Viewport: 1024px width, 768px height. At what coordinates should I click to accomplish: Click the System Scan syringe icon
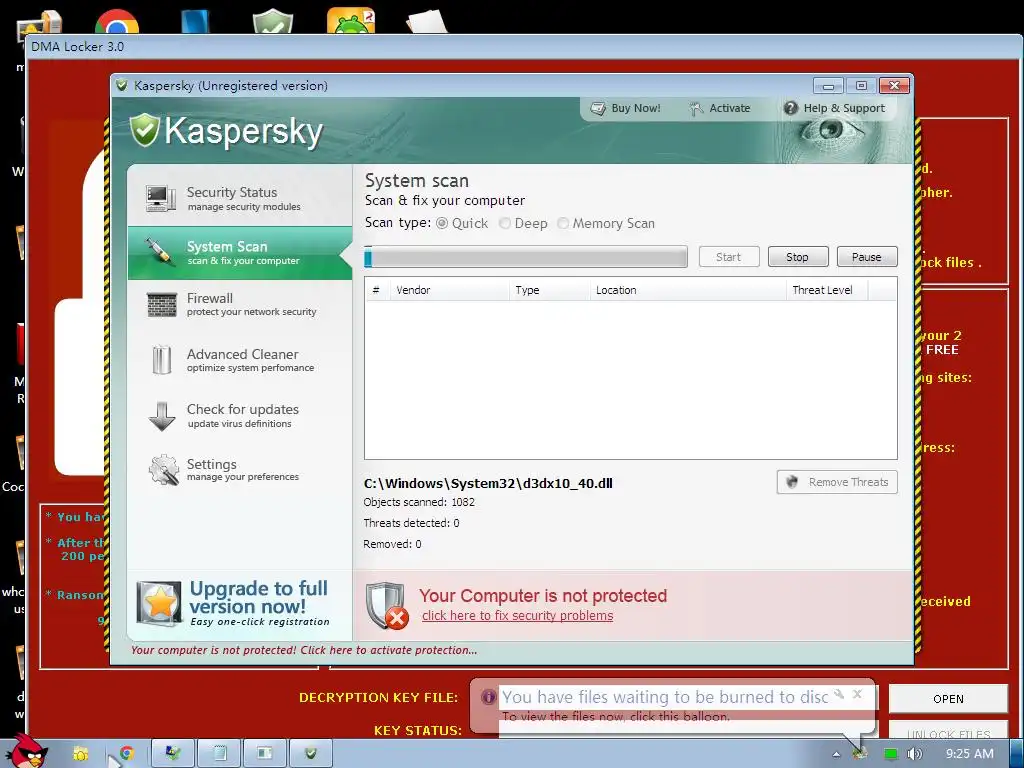pyautogui.click(x=159, y=252)
